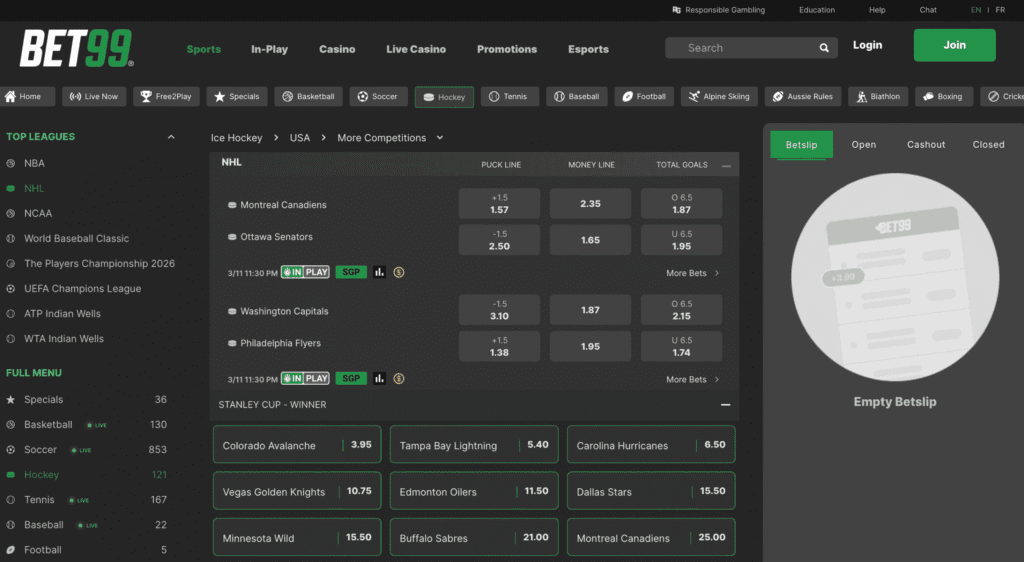Pick Dallas Stars at 15.50
The height and width of the screenshot is (562, 1024).
[651, 491]
